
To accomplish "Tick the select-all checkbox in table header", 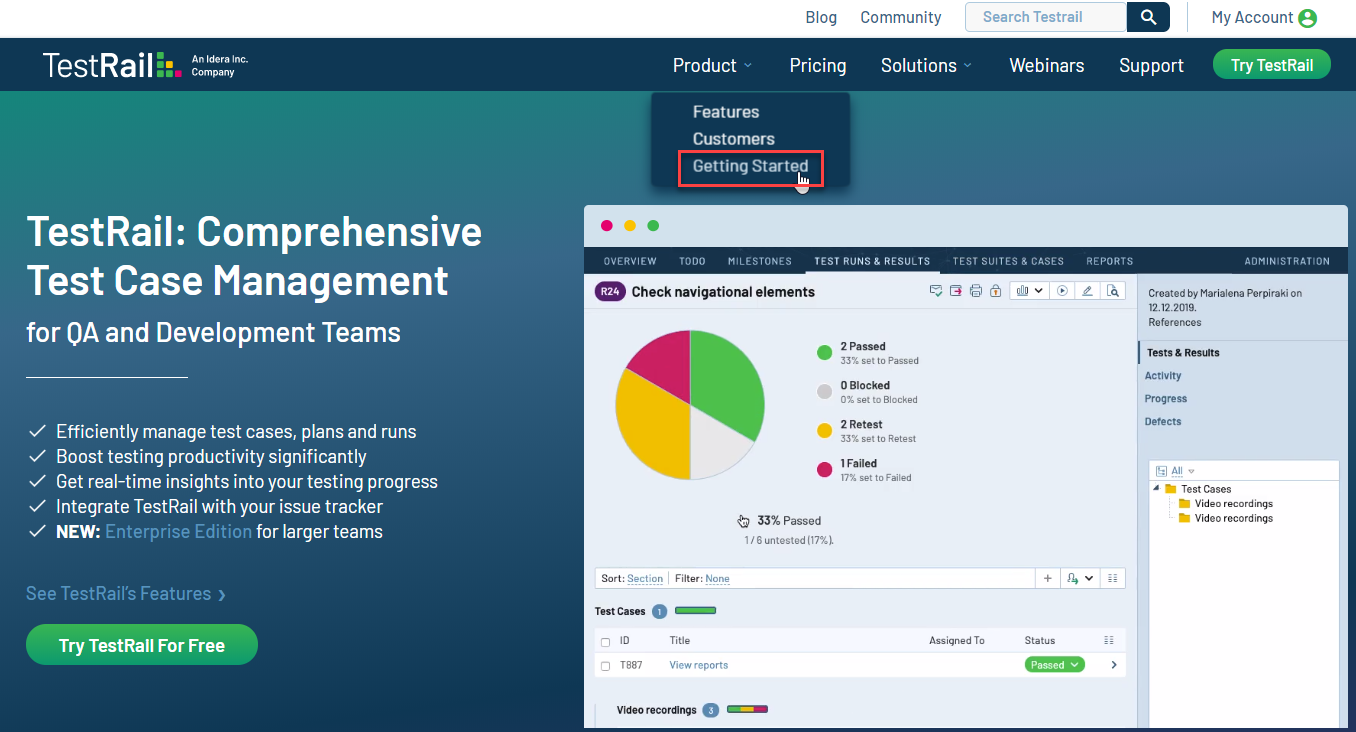I will tap(605, 641).
